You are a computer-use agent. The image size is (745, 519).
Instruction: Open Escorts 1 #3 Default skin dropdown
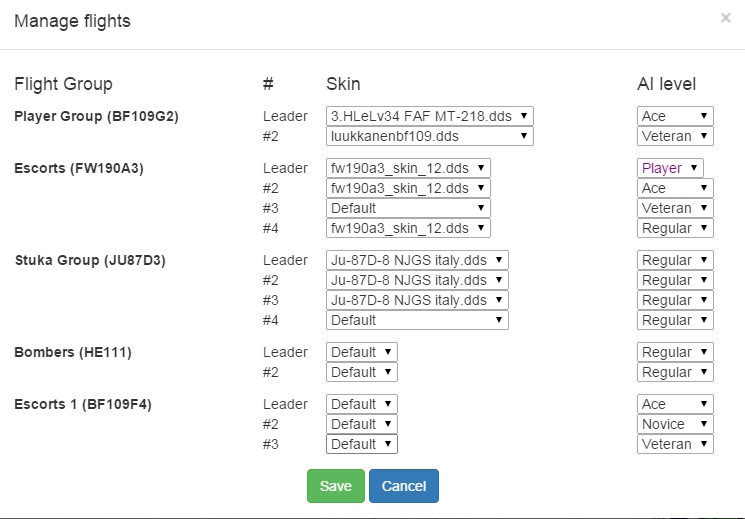[x=362, y=444]
